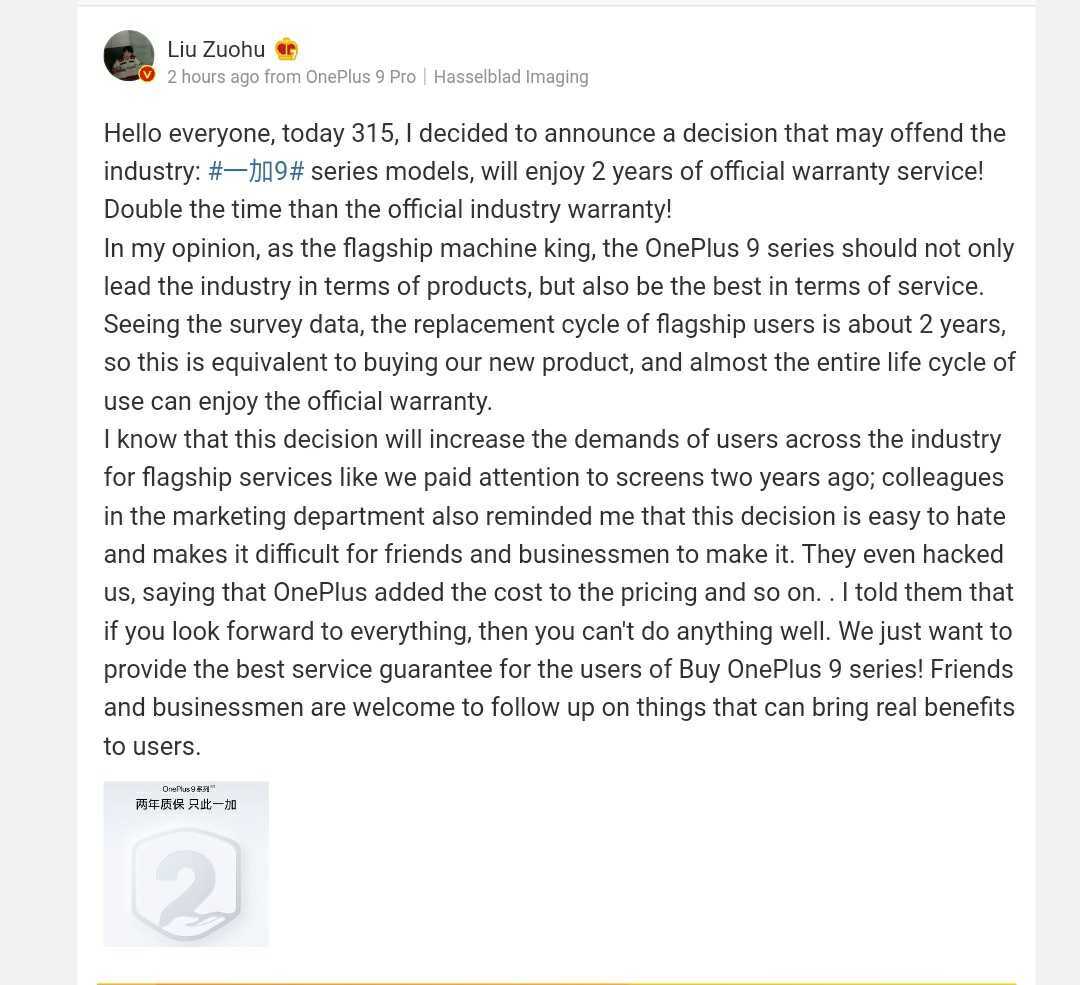Click the 'Double the time' sentence
Image resolution: width=1080 pixels, height=985 pixels.
coord(388,209)
